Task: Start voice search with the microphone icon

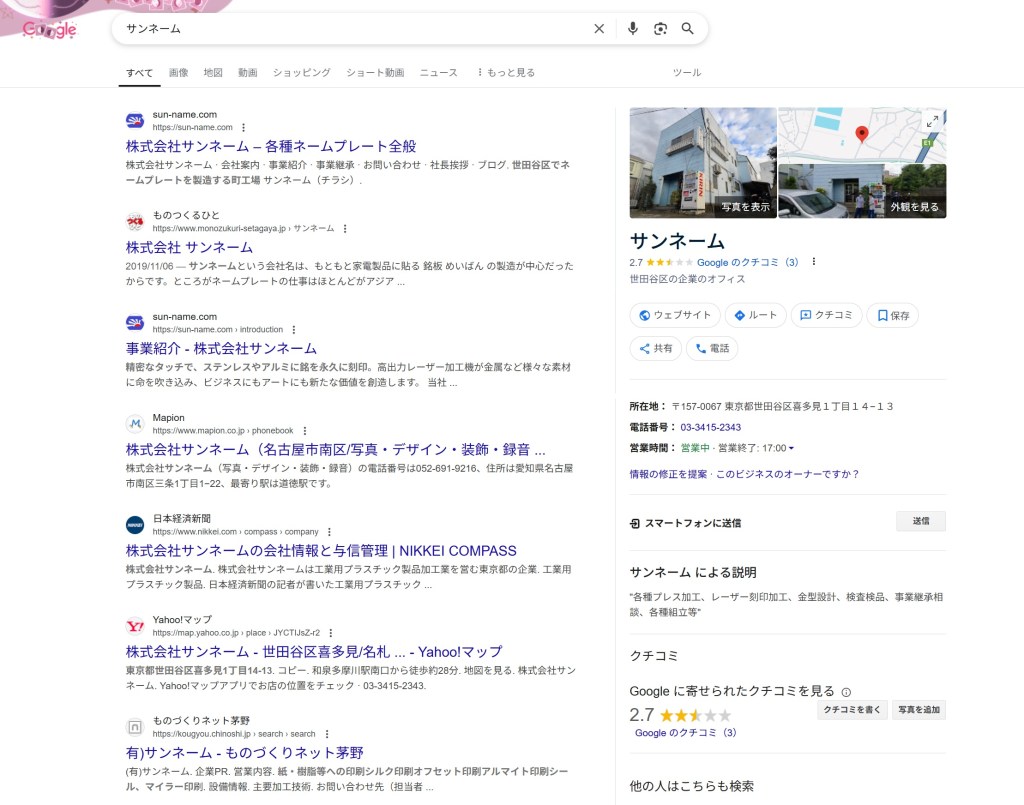Action: pos(632,29)
